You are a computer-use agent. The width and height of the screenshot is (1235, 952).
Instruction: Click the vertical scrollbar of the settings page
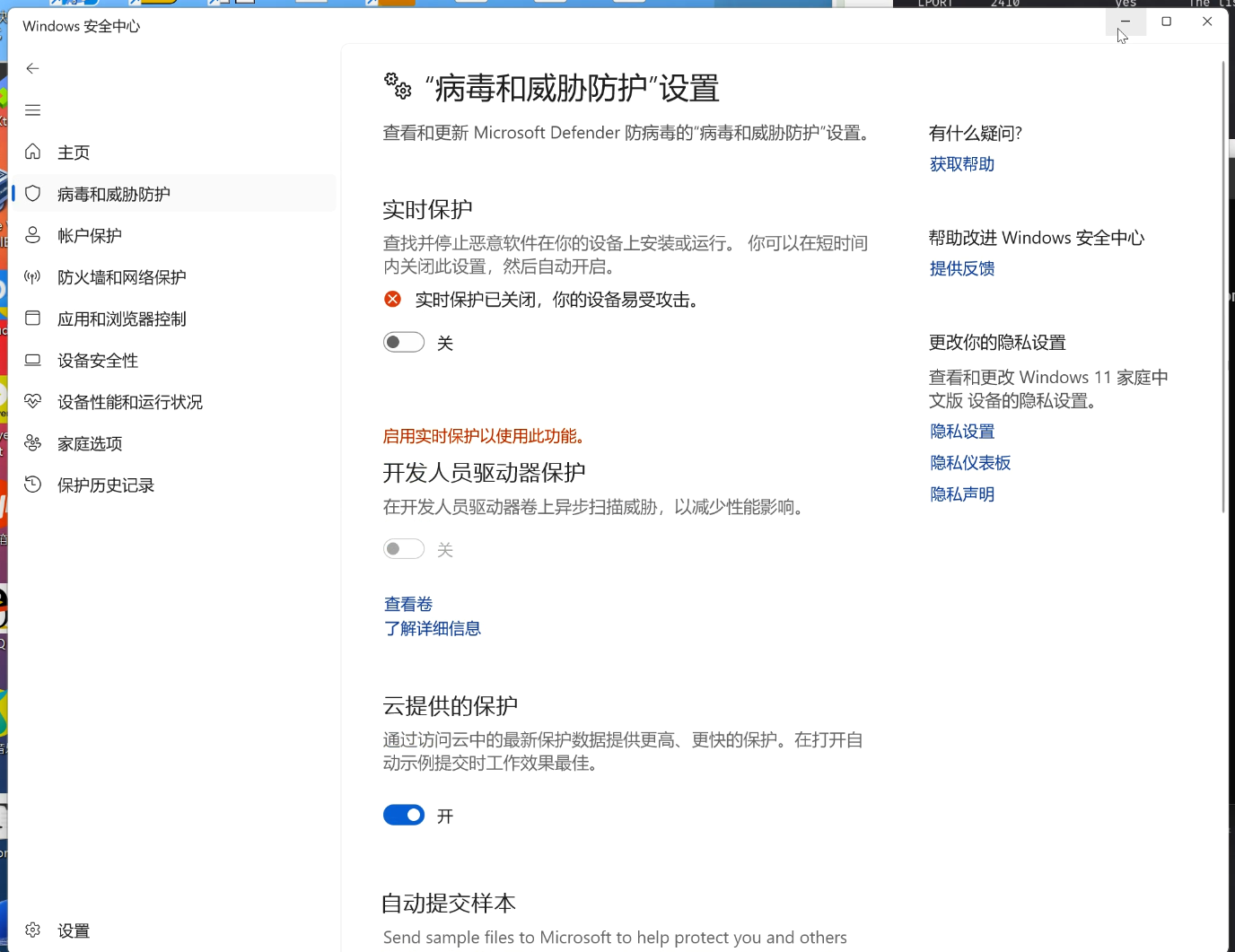(x=1223, y=287)
